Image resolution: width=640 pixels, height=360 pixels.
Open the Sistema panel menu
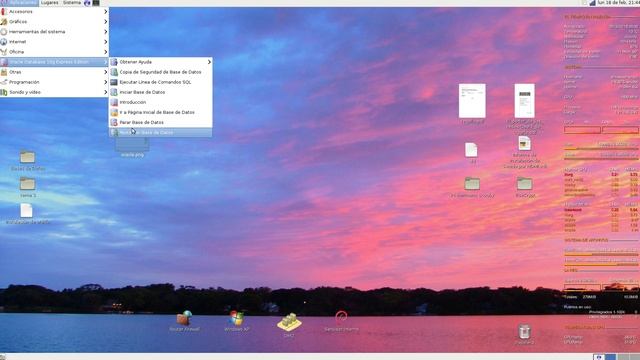(72, 3)
